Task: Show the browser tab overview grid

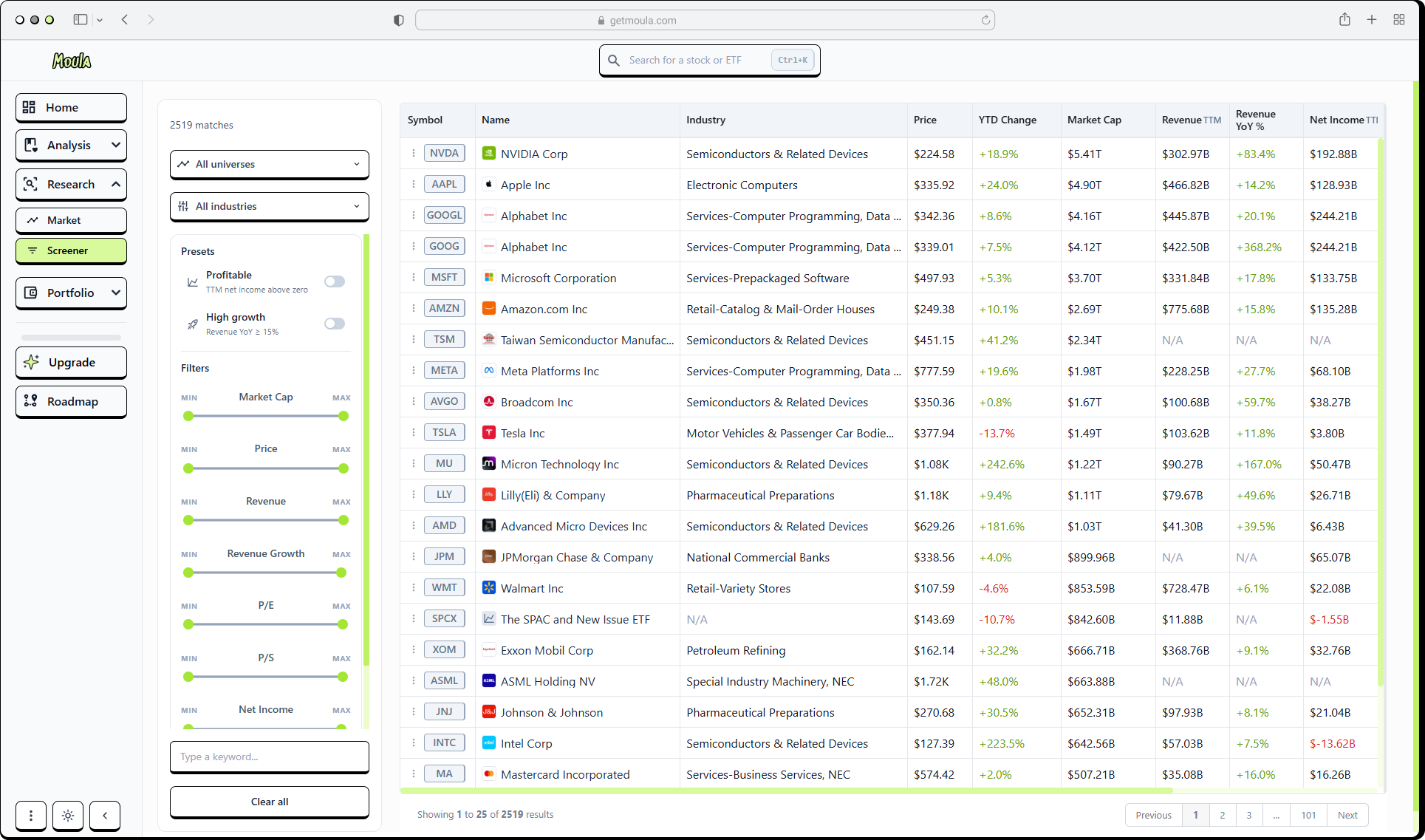Action: (x=1398, y=20)
